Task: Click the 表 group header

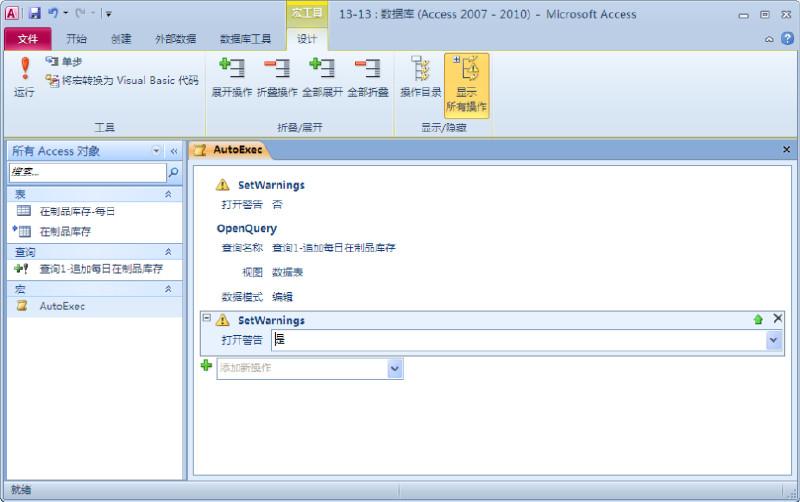Action: coord(95,194)
